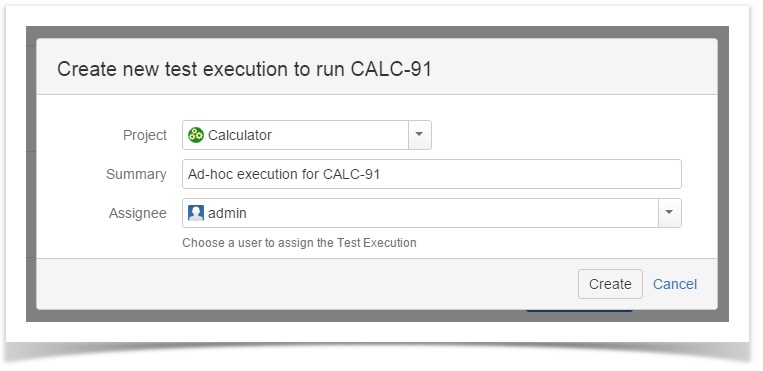Focus the Summary input field
This screenshot has width=763, height=371.
click(432, 174)
